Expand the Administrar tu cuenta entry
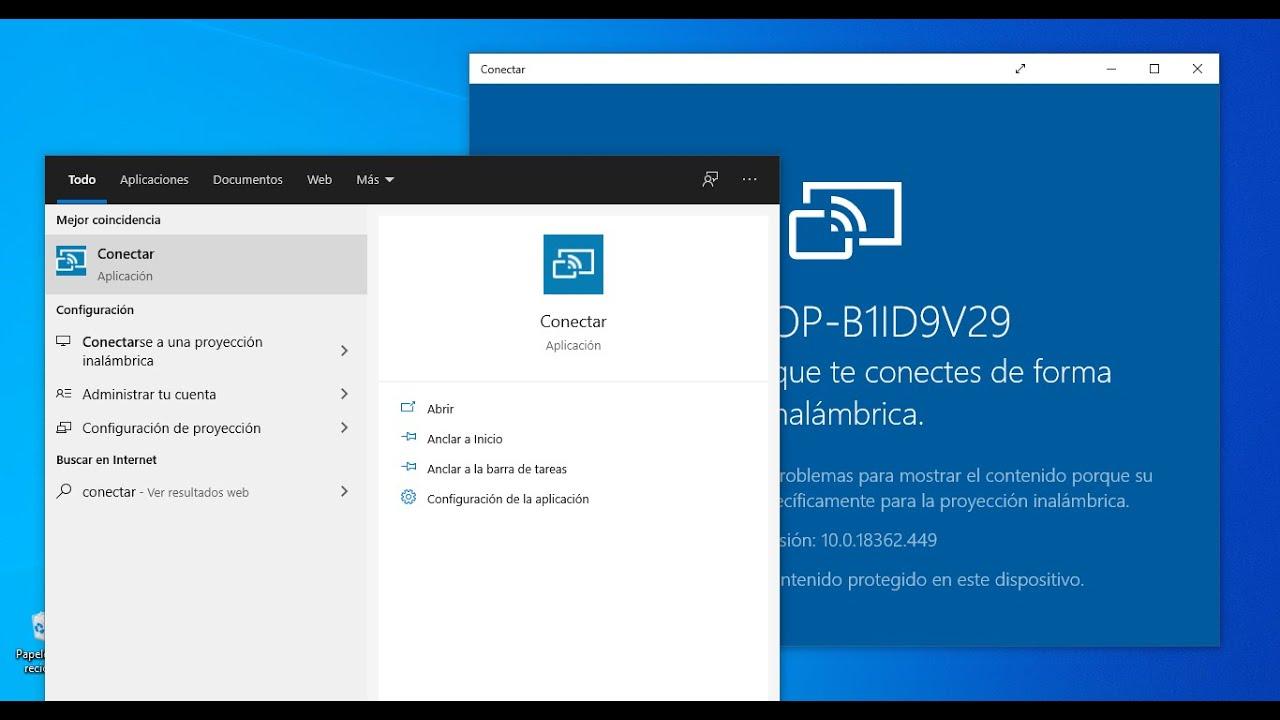The height and width of the screenshot is (720, 1280). (344, 394)
